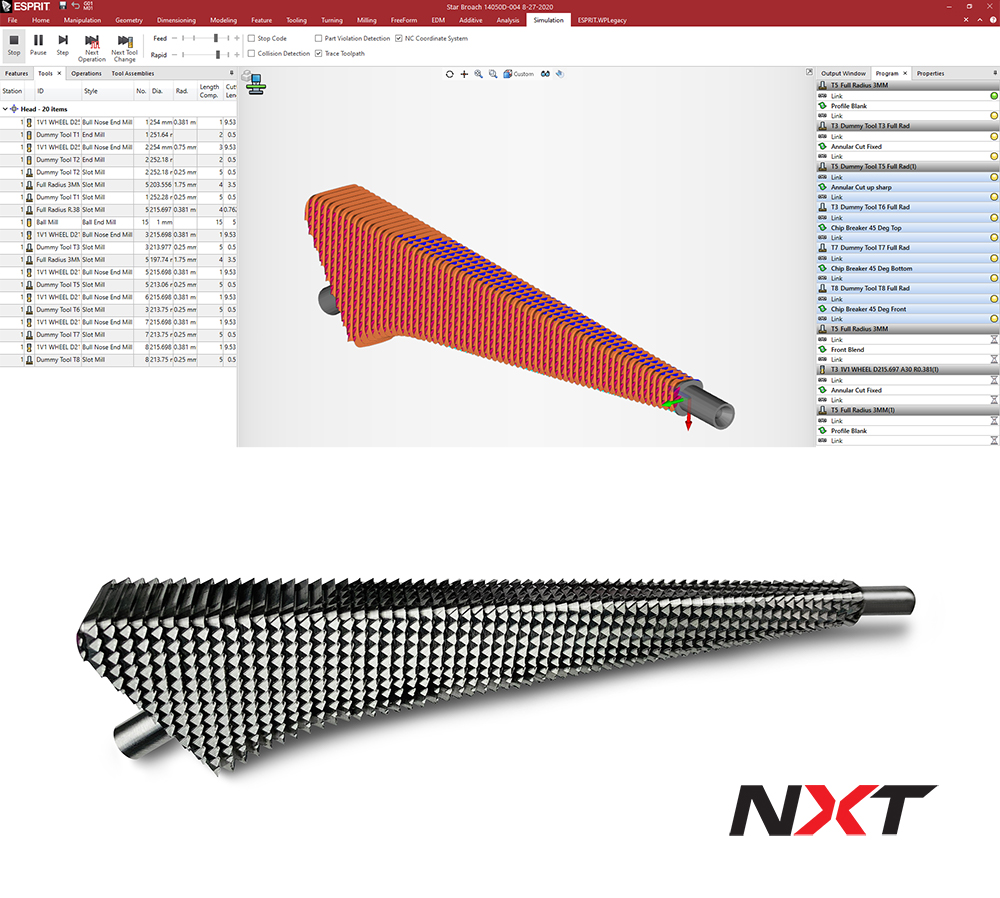This screenshot has width=1000, height=898.
Task: Click the viewport maximize icon
Action: coord(809,72)
